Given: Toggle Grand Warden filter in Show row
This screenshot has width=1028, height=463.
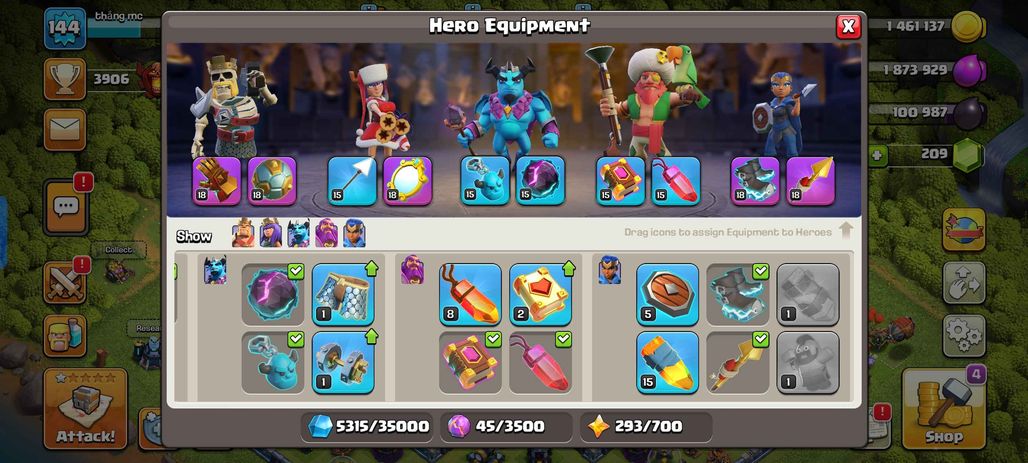Looking at the screenshot, I should (326, 233).
